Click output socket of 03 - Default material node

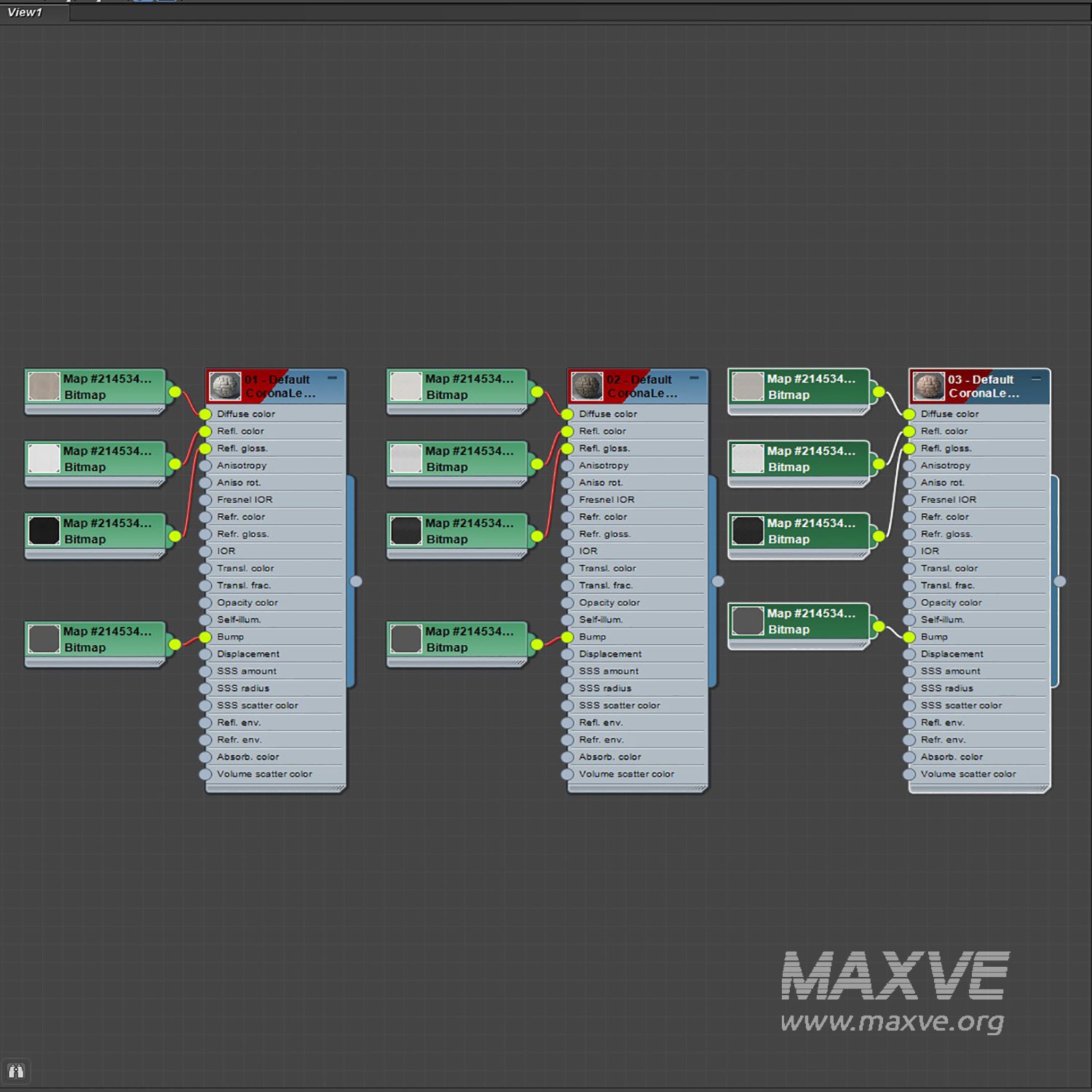pyautogui.click(x=1060, y=581)
